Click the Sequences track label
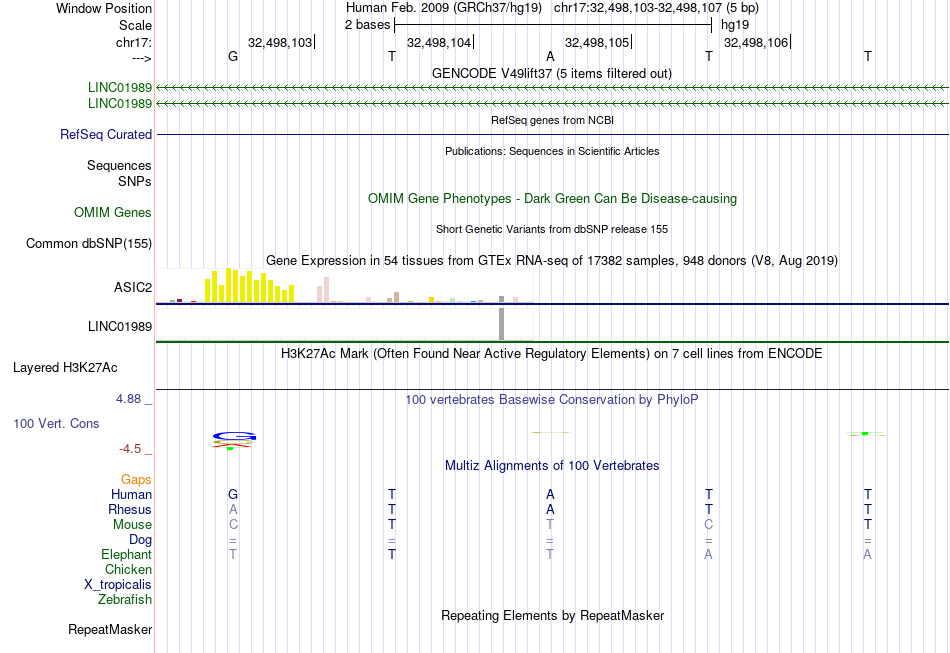950x653 pixels. [119, 165]
